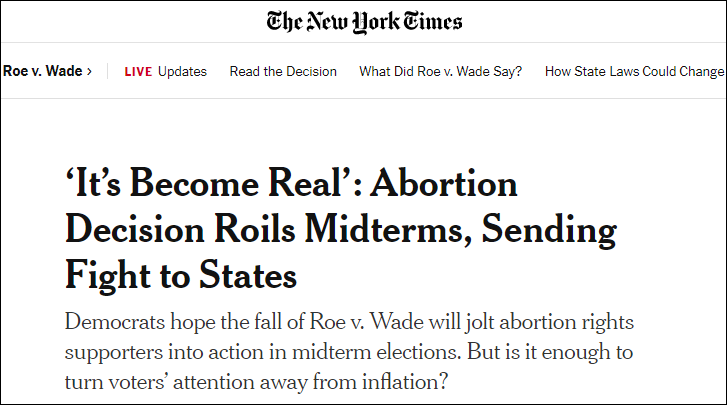Open the Roe v. Wade topic link

[x=43, y=71]
